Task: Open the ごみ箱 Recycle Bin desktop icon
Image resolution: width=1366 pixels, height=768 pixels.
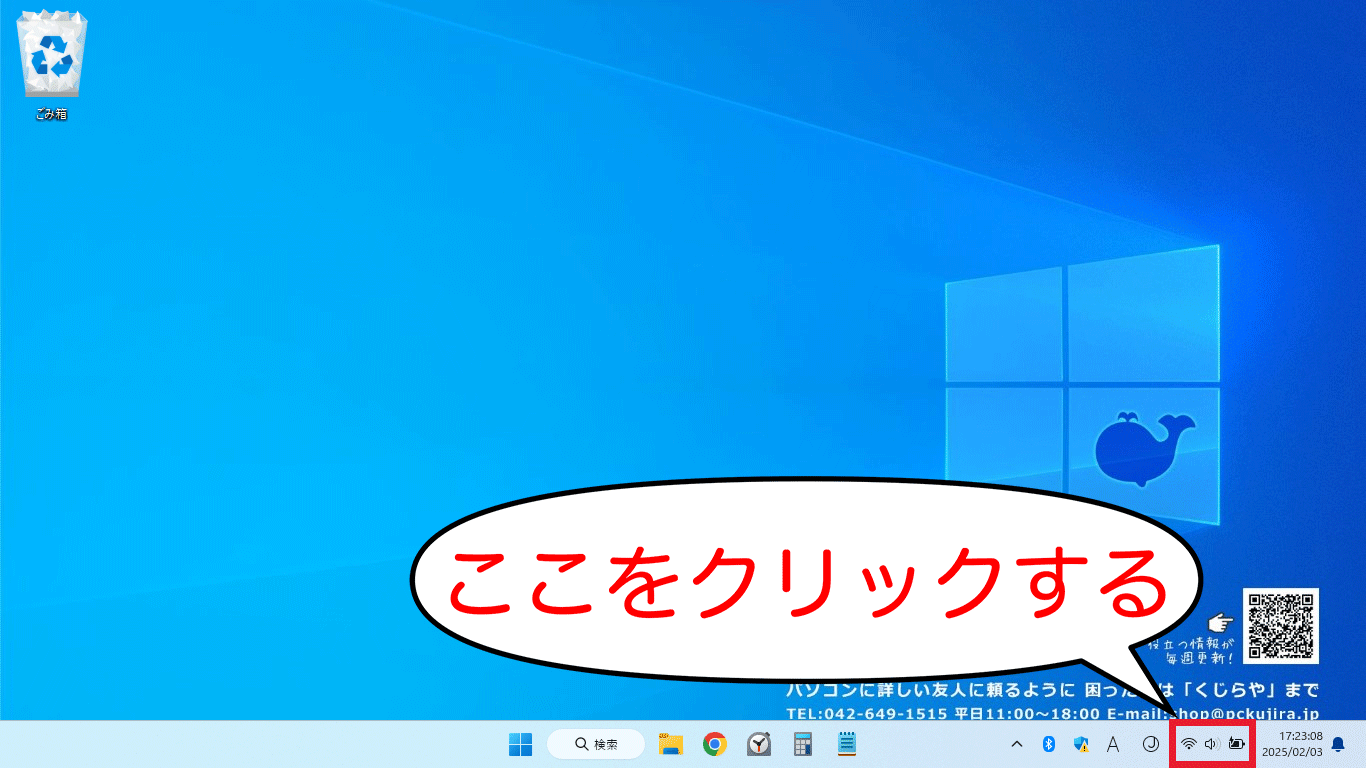Action: coord(51,60)
